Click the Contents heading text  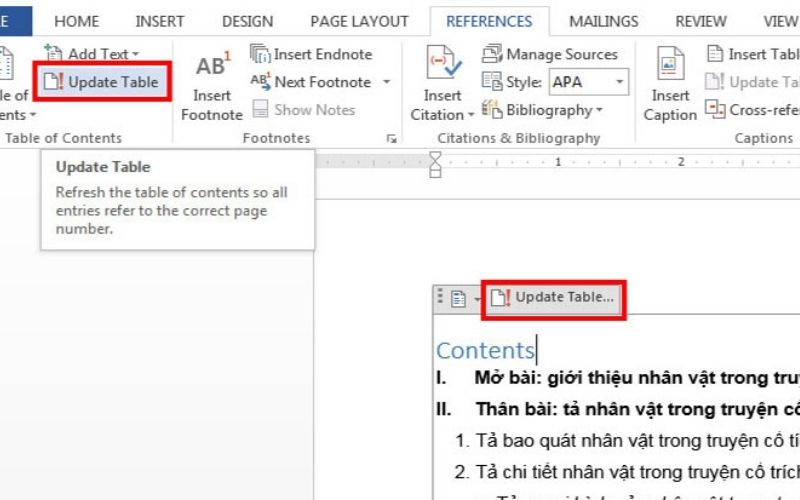485,350
